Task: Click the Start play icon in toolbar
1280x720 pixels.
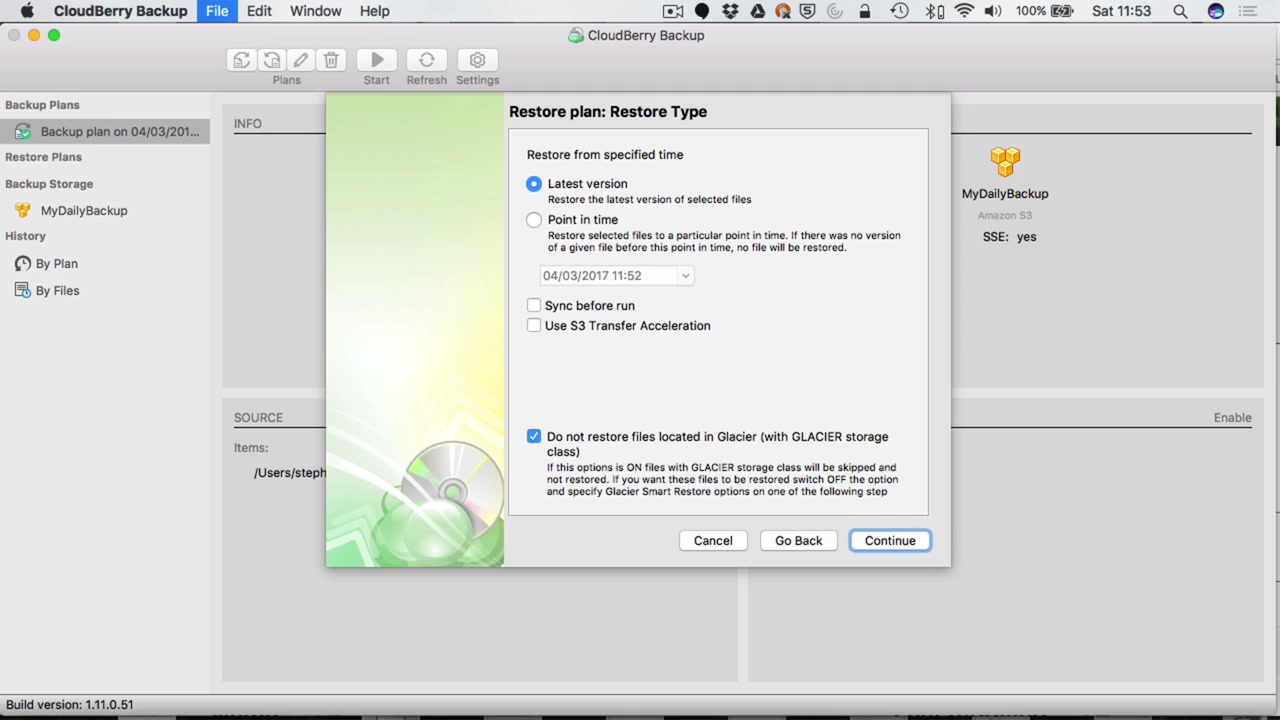Action: pos(377,60)
